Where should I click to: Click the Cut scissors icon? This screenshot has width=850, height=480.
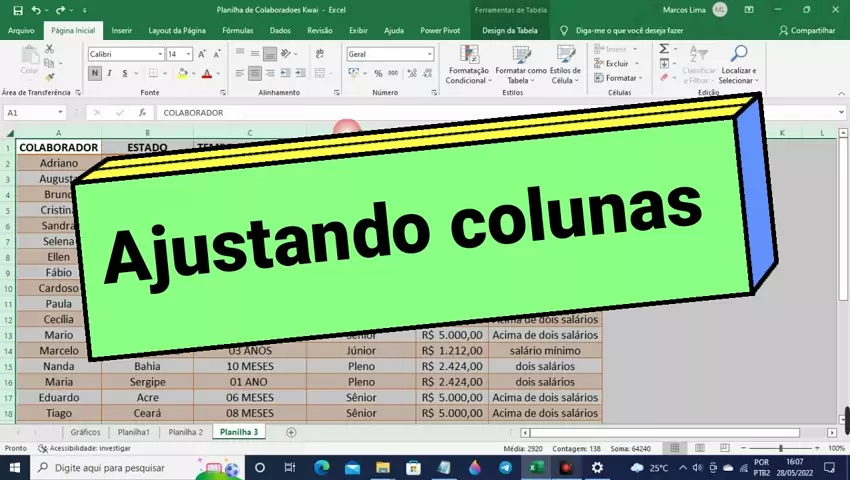click(x=50, y=49)
